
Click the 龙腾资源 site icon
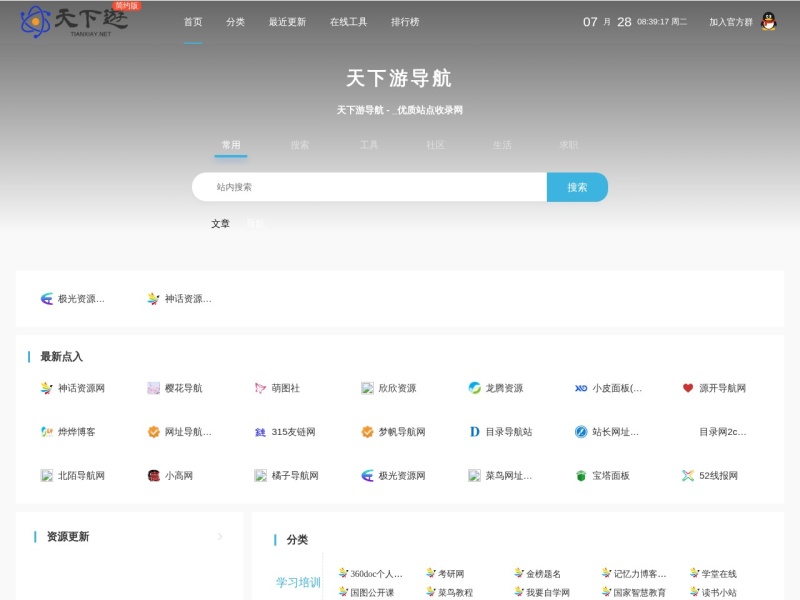(x=474, y=388)
